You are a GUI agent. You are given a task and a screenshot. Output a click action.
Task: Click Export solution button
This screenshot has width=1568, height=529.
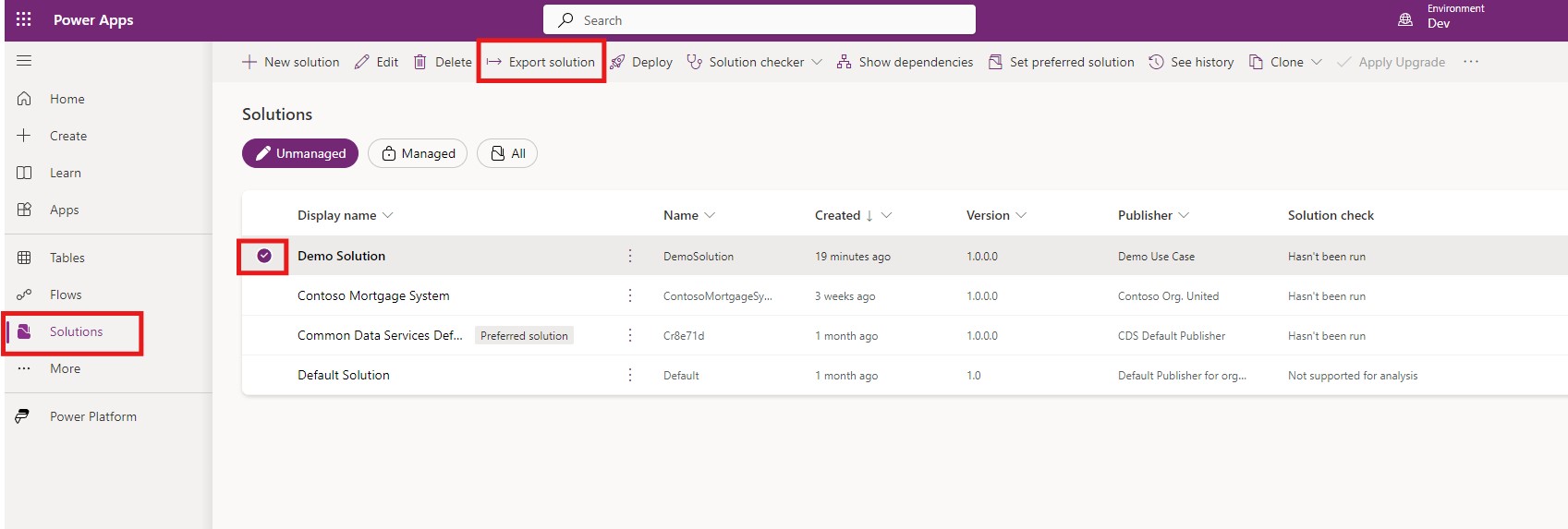[x=541, y=62]
